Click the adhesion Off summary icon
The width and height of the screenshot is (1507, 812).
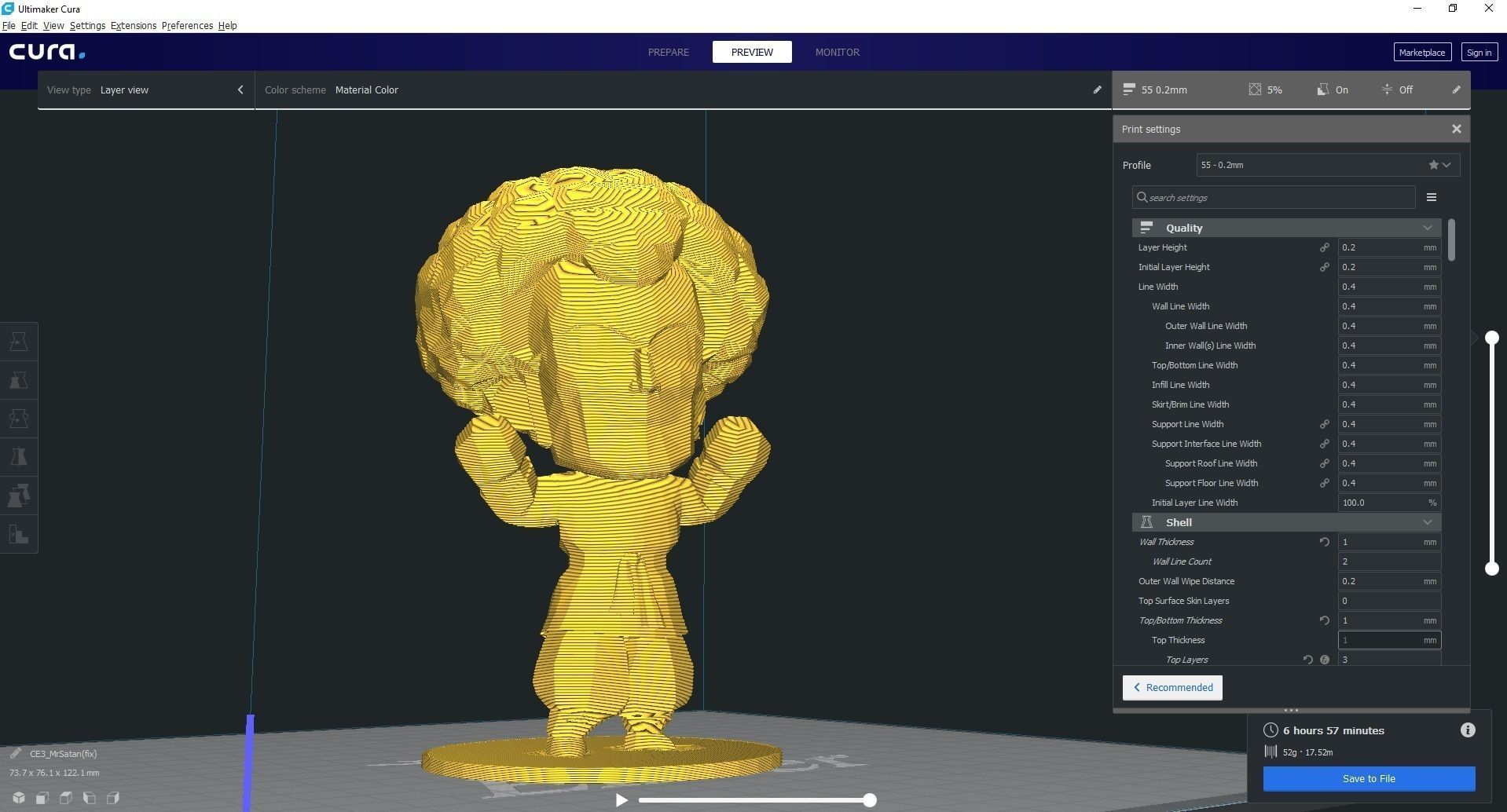pyautogui.click(x=1387, y=90)
